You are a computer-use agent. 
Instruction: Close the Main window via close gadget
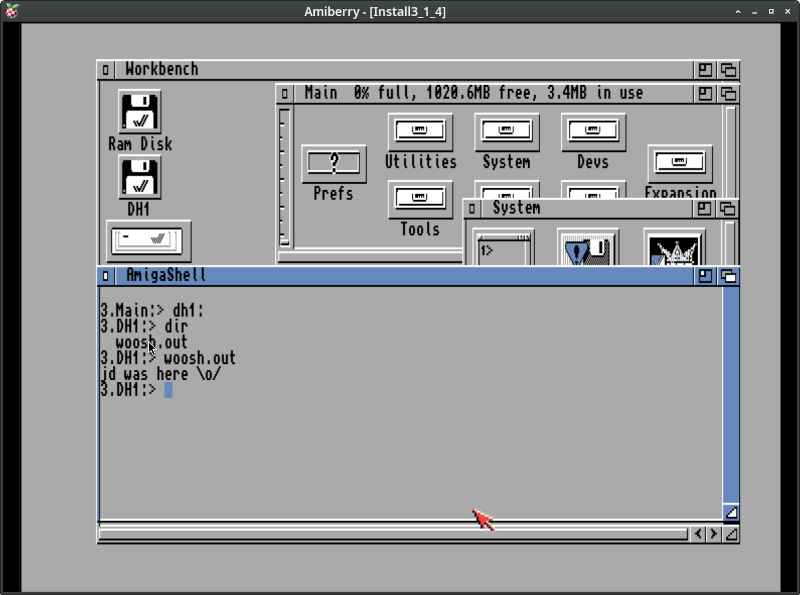(285, 94)
